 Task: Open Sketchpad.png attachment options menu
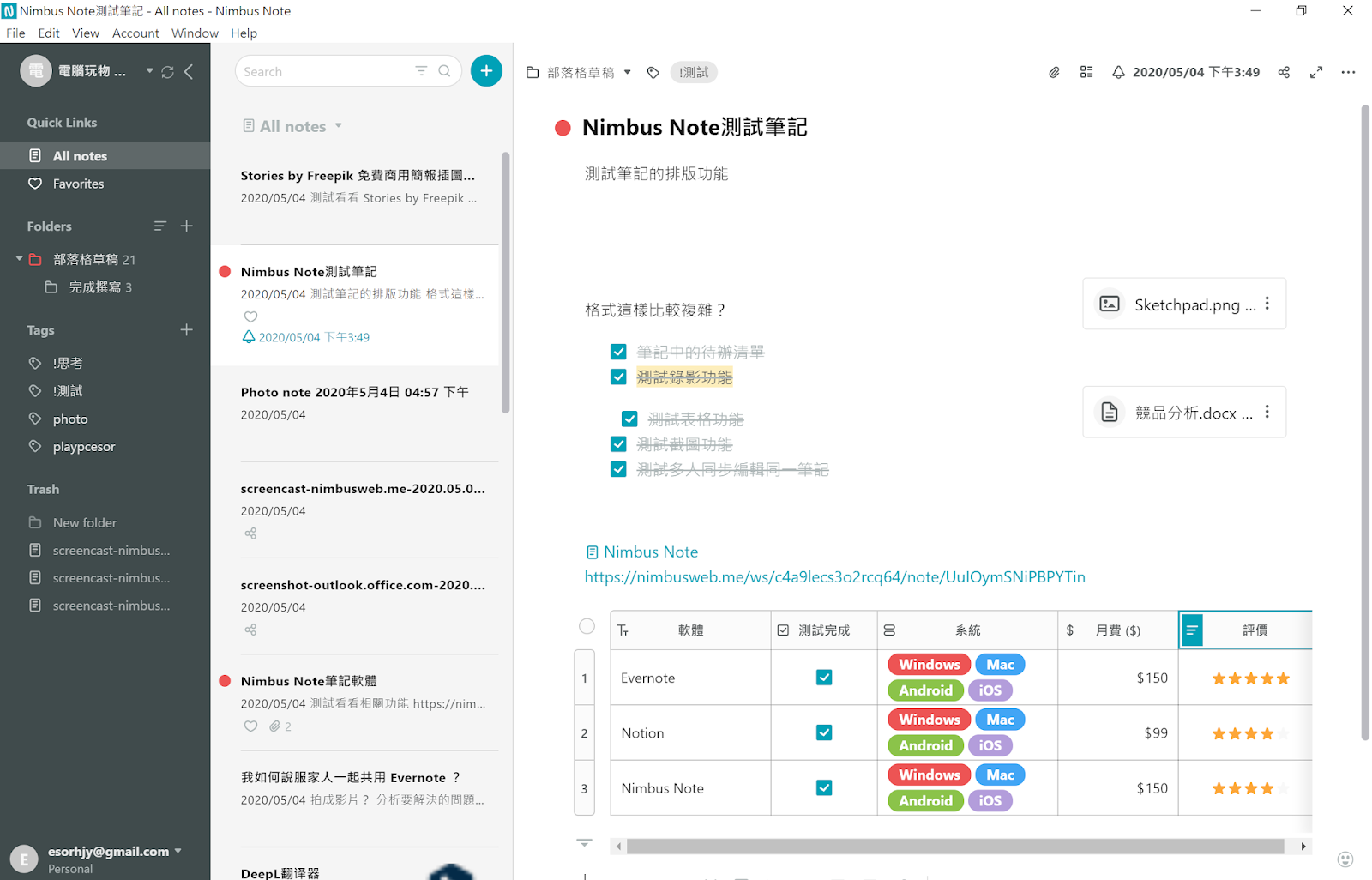click(x=1267, y=304)
